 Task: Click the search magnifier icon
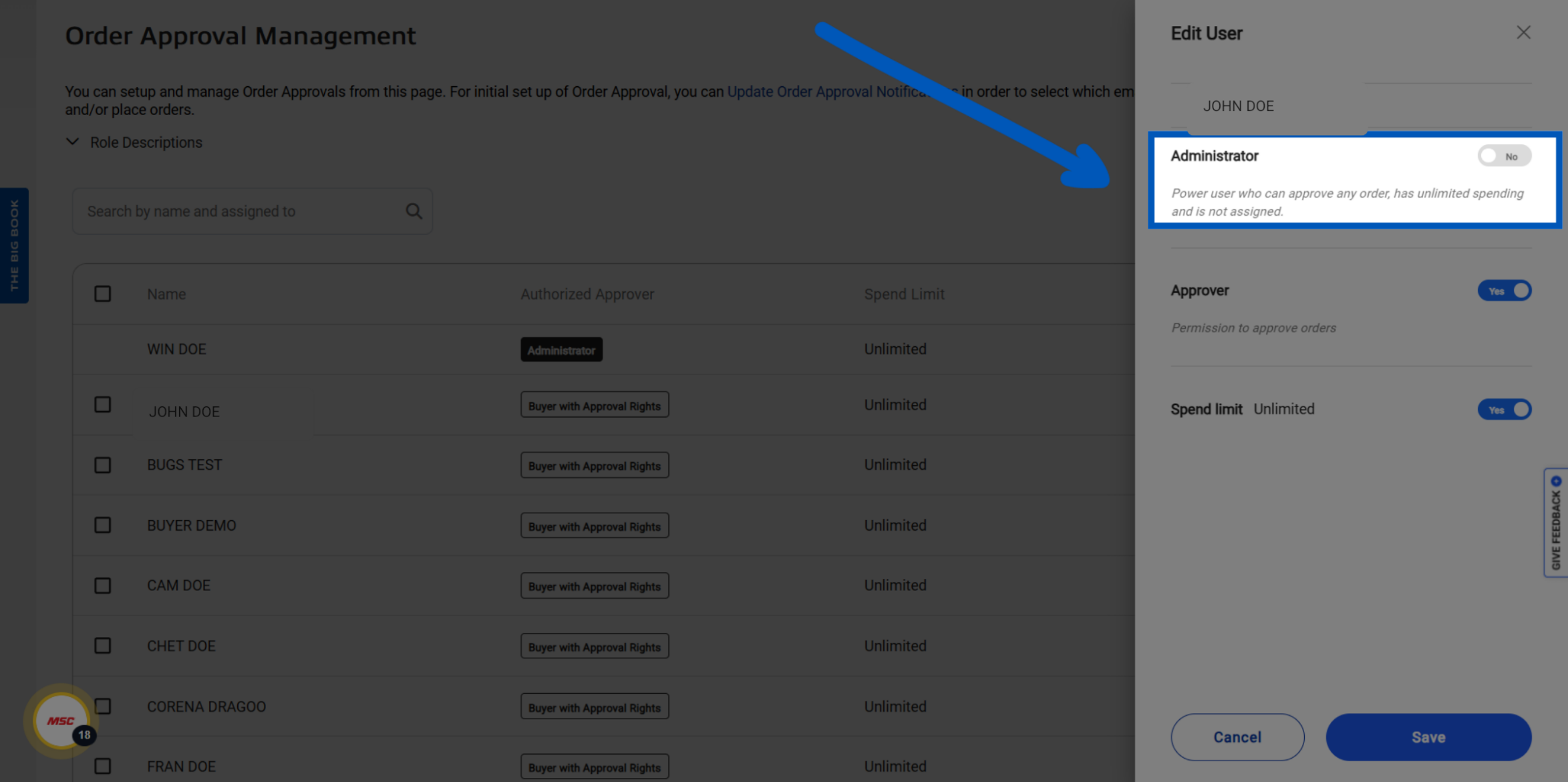[414, 211]
